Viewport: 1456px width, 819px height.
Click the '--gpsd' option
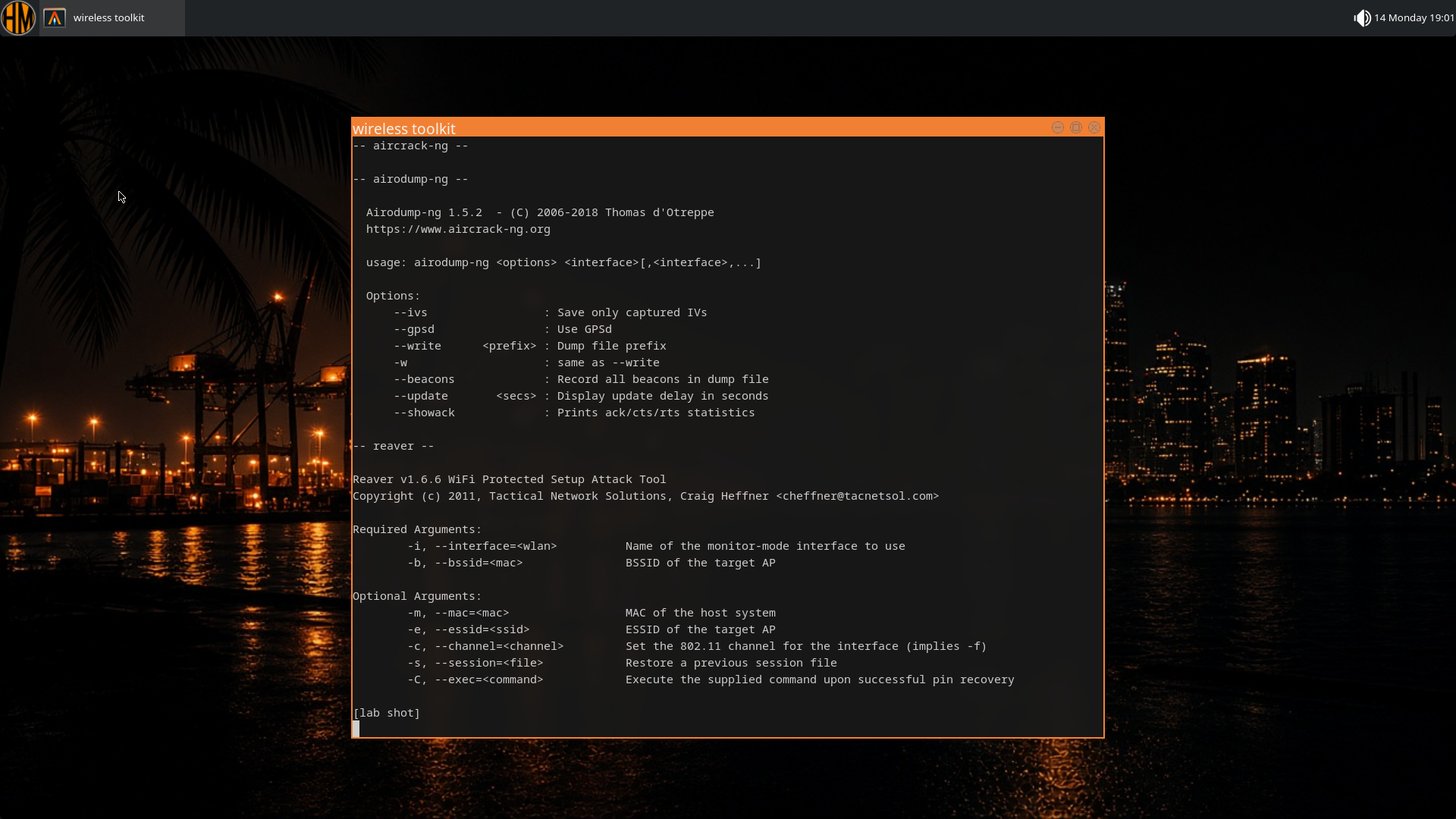tap(414, 329)
